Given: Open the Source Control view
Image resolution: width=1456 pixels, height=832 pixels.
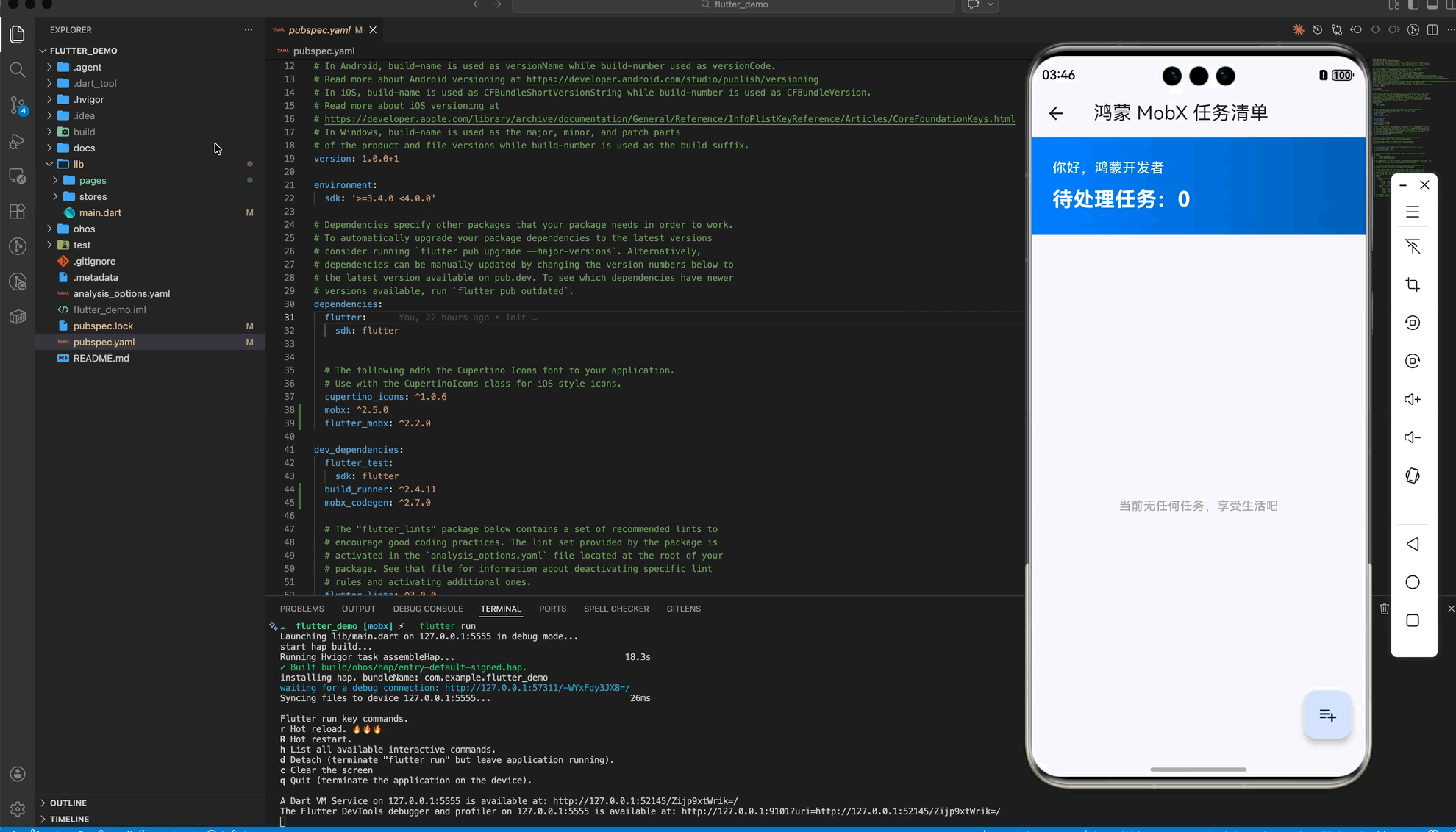Looking at the screenshot, I should click(18, 105).
